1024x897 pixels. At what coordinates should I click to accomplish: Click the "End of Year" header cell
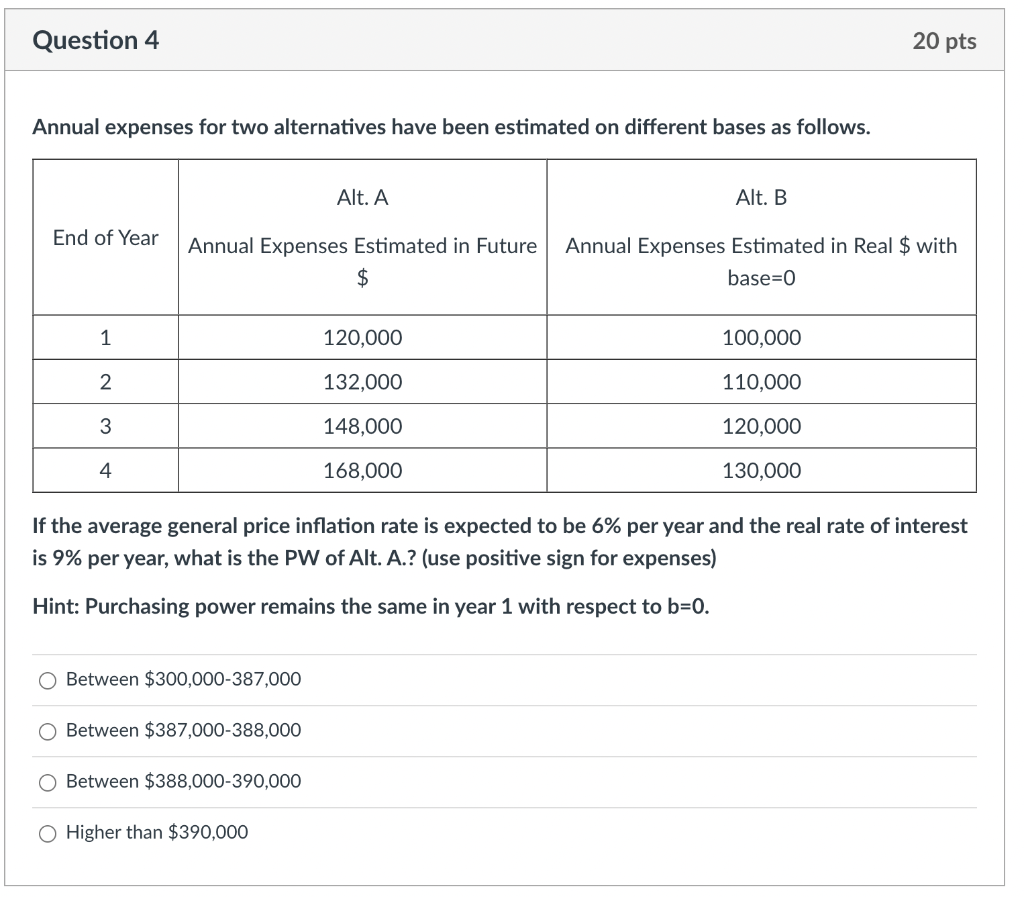(x=105, y=238)
